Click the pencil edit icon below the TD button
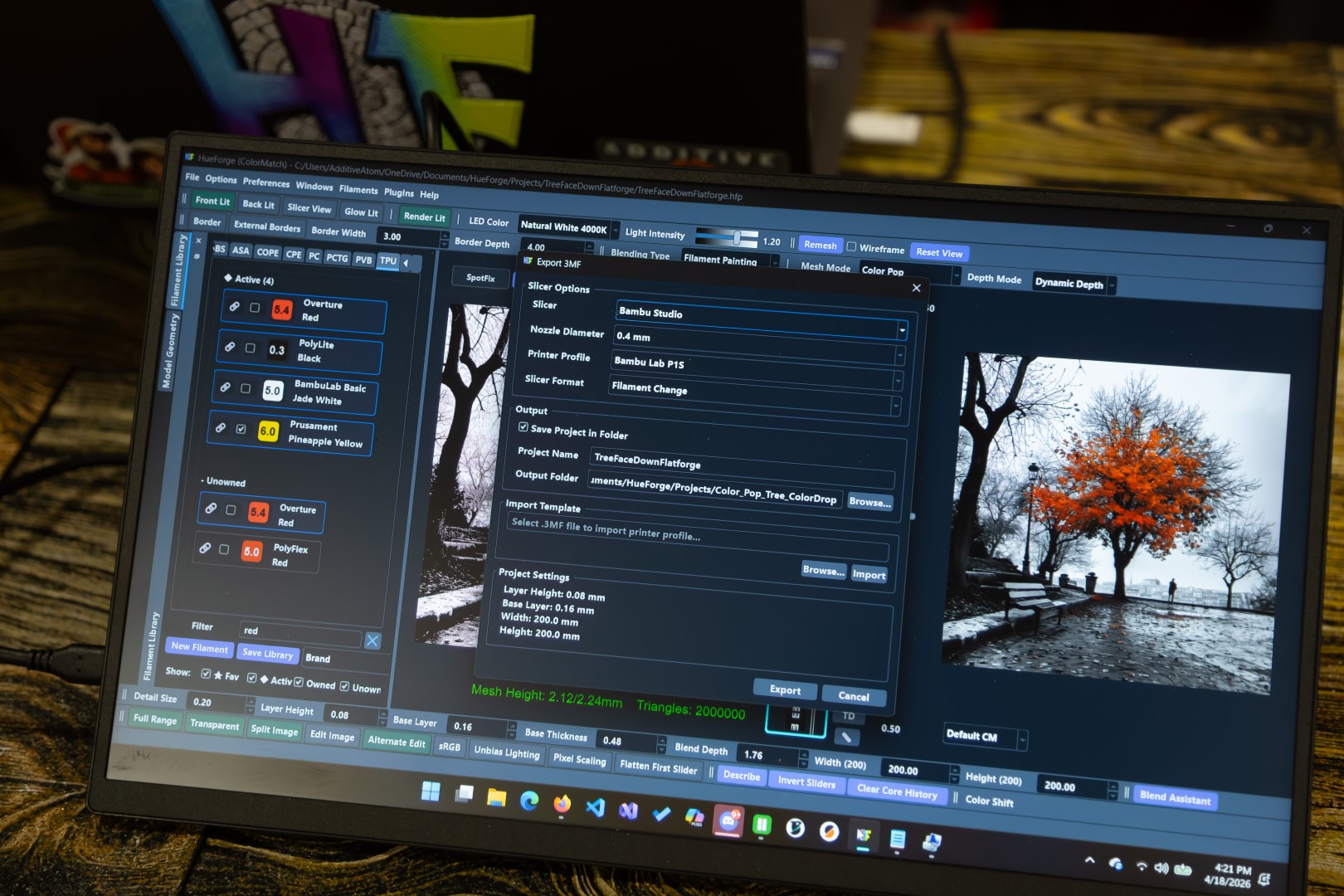 point(845,737)
